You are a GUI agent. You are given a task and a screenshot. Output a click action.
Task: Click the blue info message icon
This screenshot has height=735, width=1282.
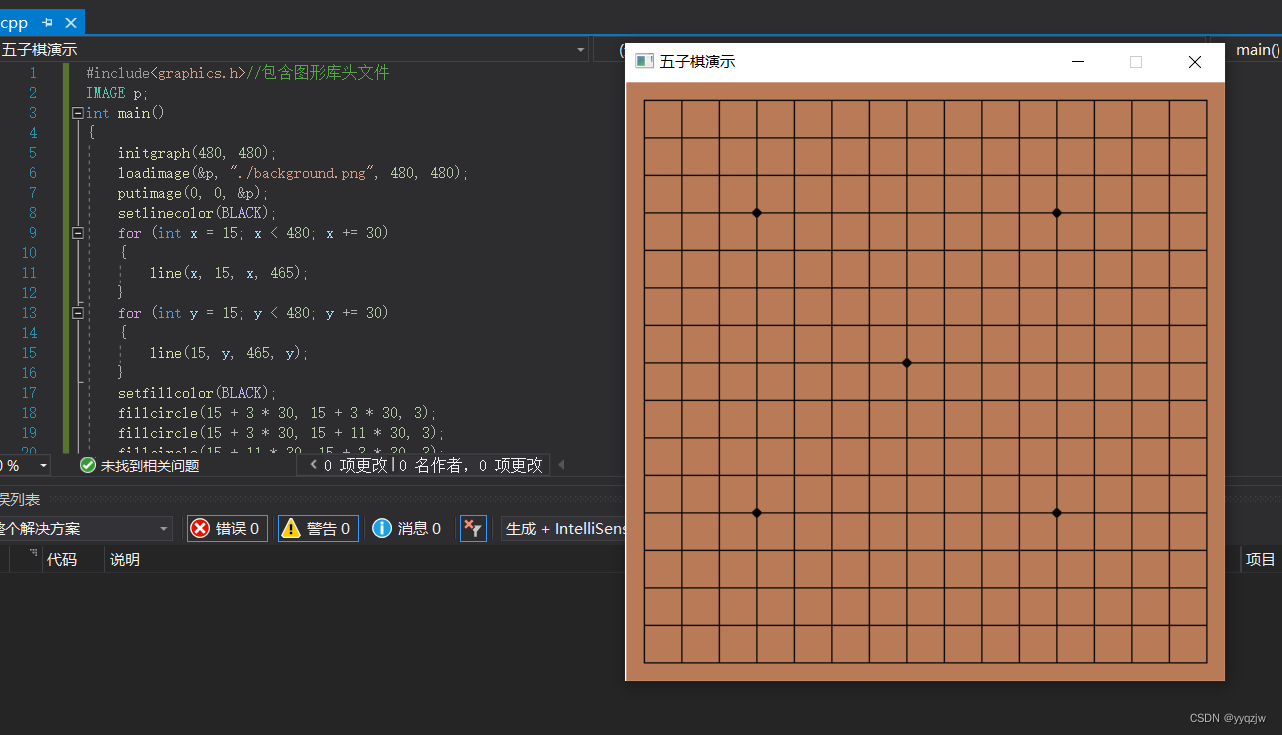(x=381, y=528)
